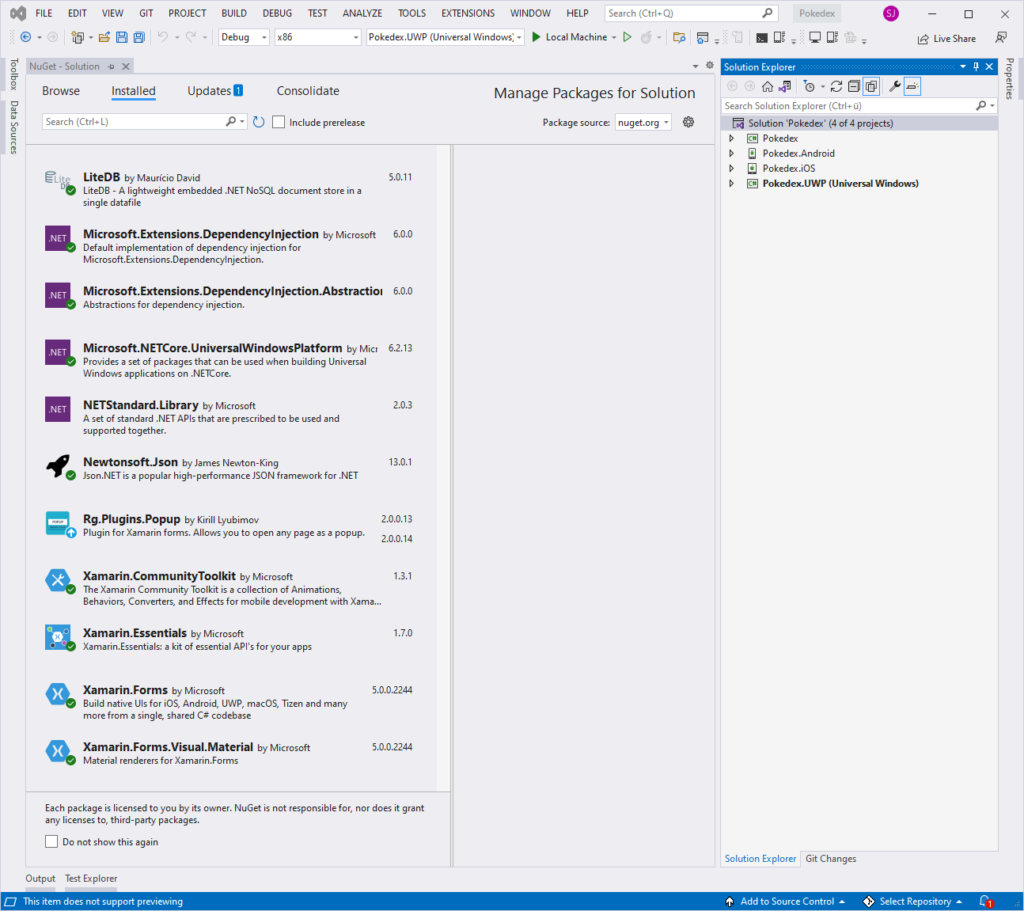Image resolution: width=1024 pixels, height=911 pixels.
Task: Click the notifications bell in status bar
Action: click(984, 901)
